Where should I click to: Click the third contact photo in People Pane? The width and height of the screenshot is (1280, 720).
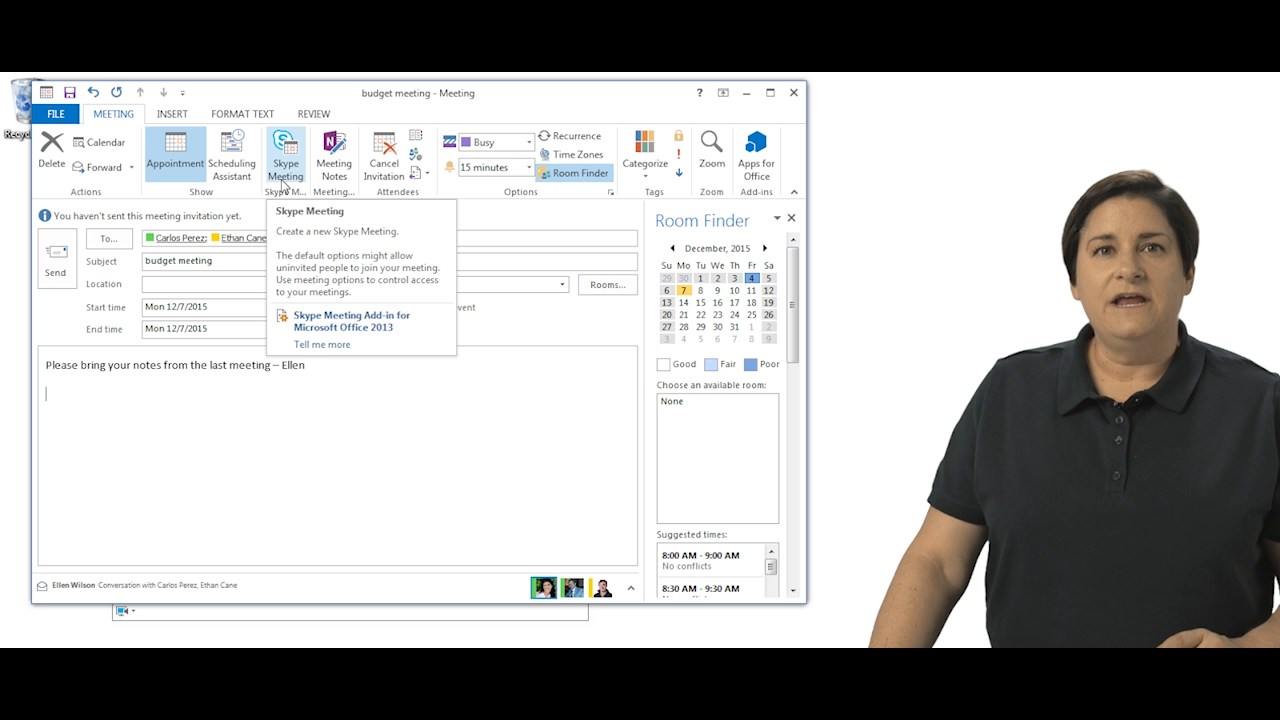[602, 588]
